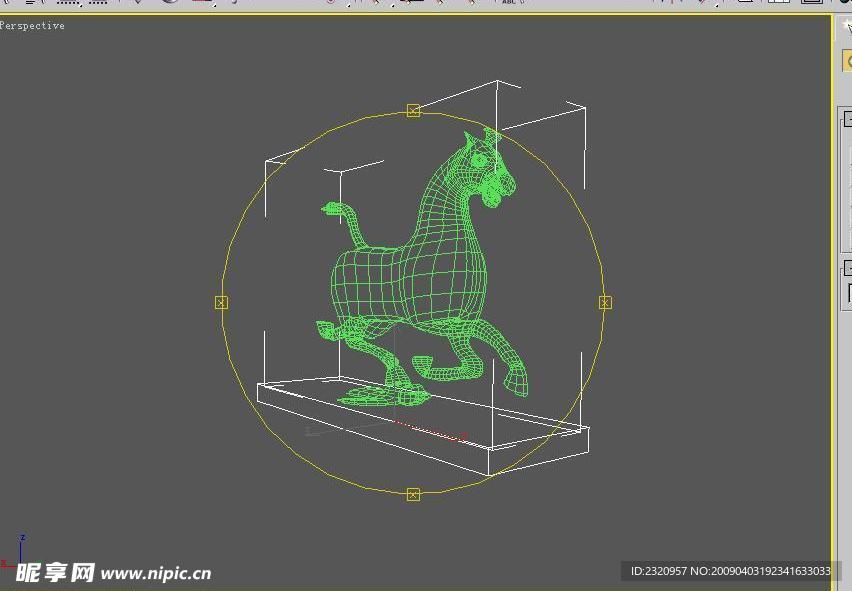Open the Perspective viewport label menu

[32, 26]
